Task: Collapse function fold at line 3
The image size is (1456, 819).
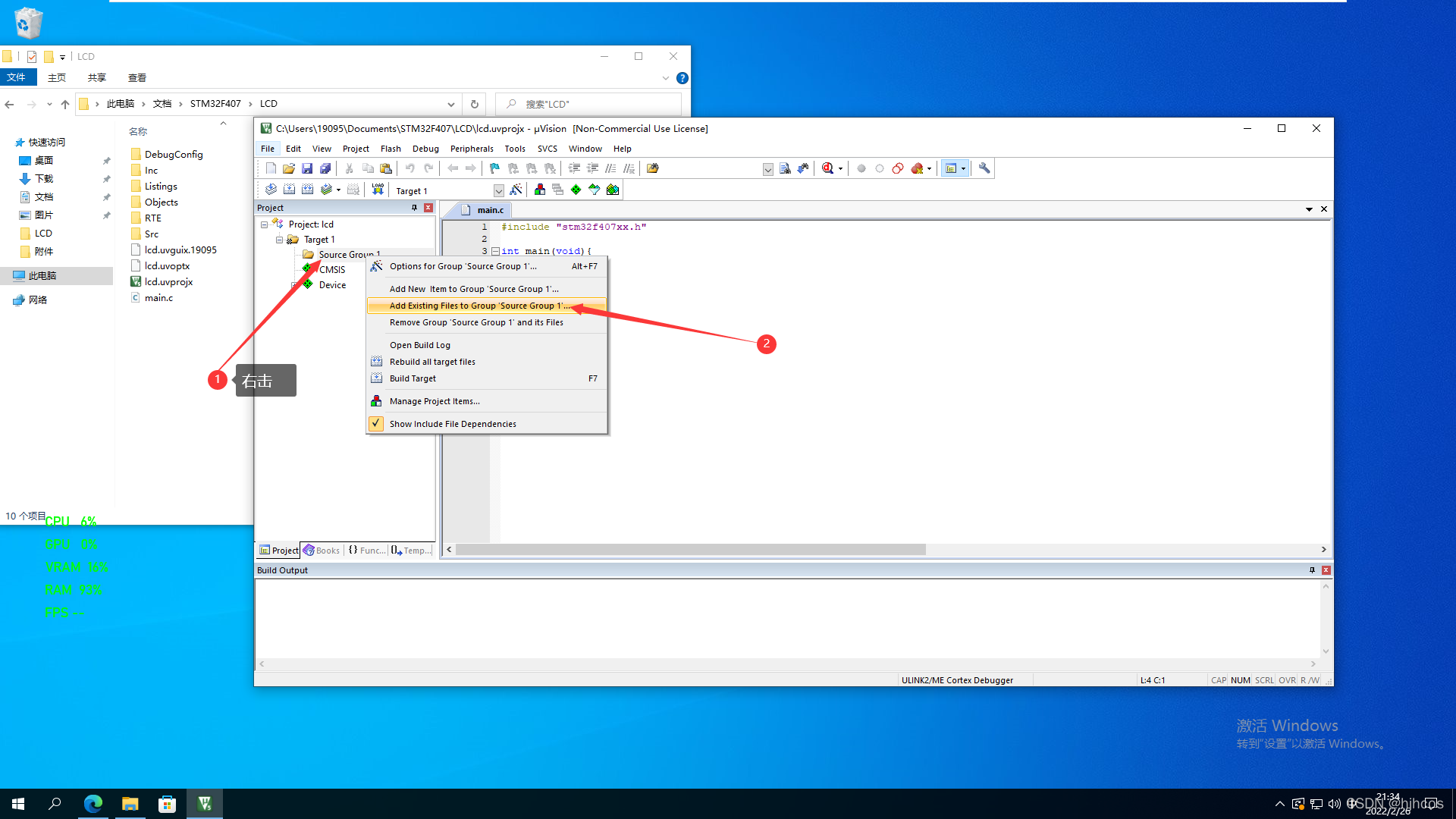Action: 495,251
